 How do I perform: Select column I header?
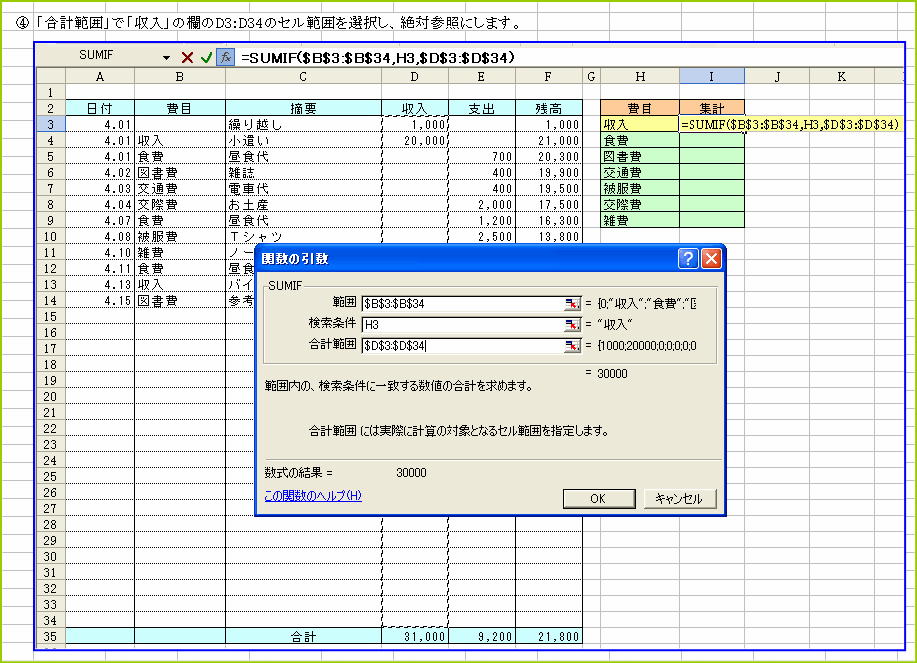pos(712,77)
